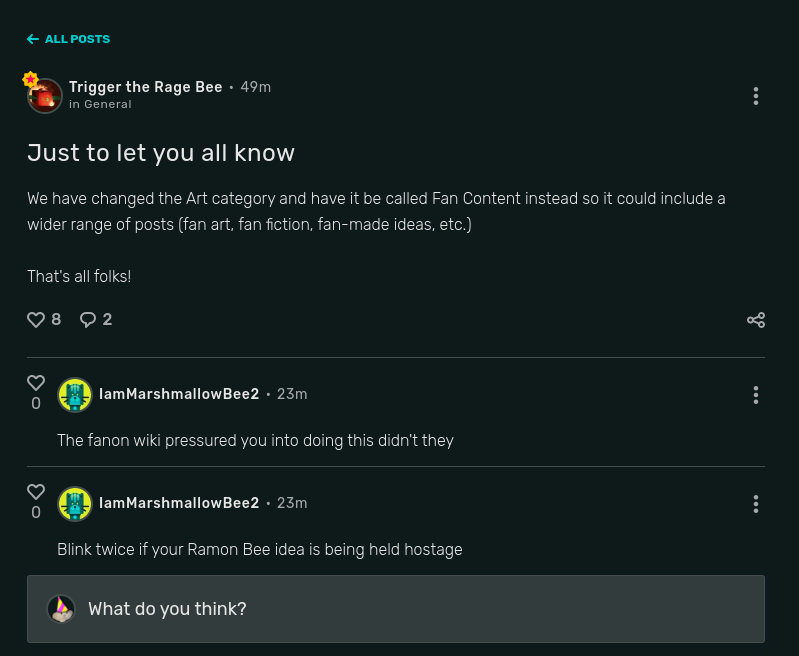799x656 pixels.
Task: Click the 49m timestamp on the main post
Action: (256, 87)
